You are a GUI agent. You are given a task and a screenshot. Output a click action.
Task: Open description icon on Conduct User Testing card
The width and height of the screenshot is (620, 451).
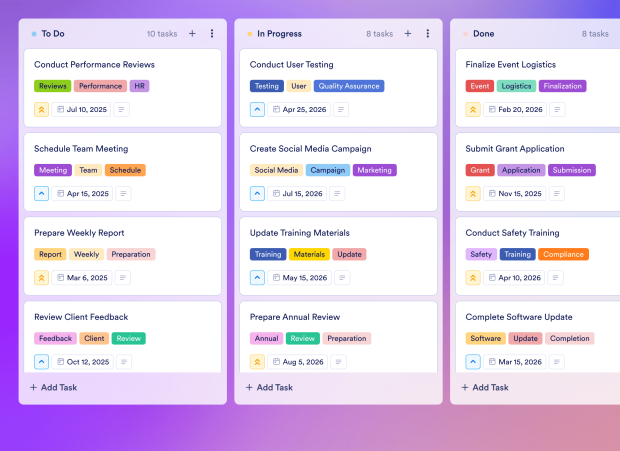(x=341, y=109)
